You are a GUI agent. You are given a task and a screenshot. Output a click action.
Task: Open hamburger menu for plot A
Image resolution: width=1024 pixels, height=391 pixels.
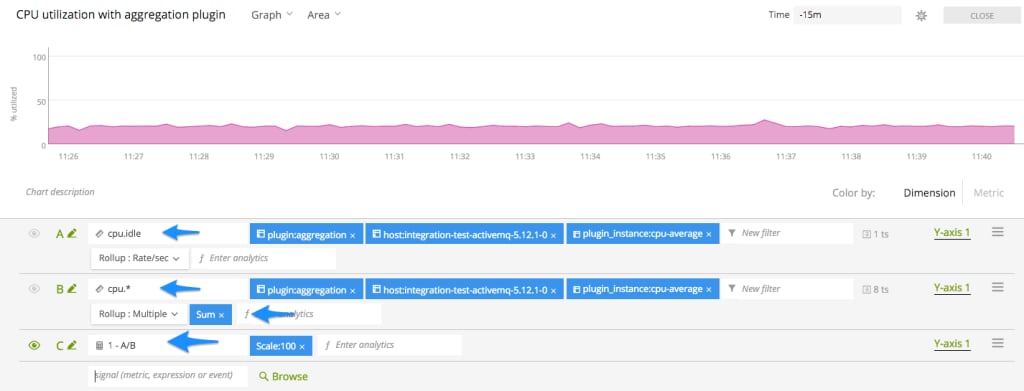997,232
